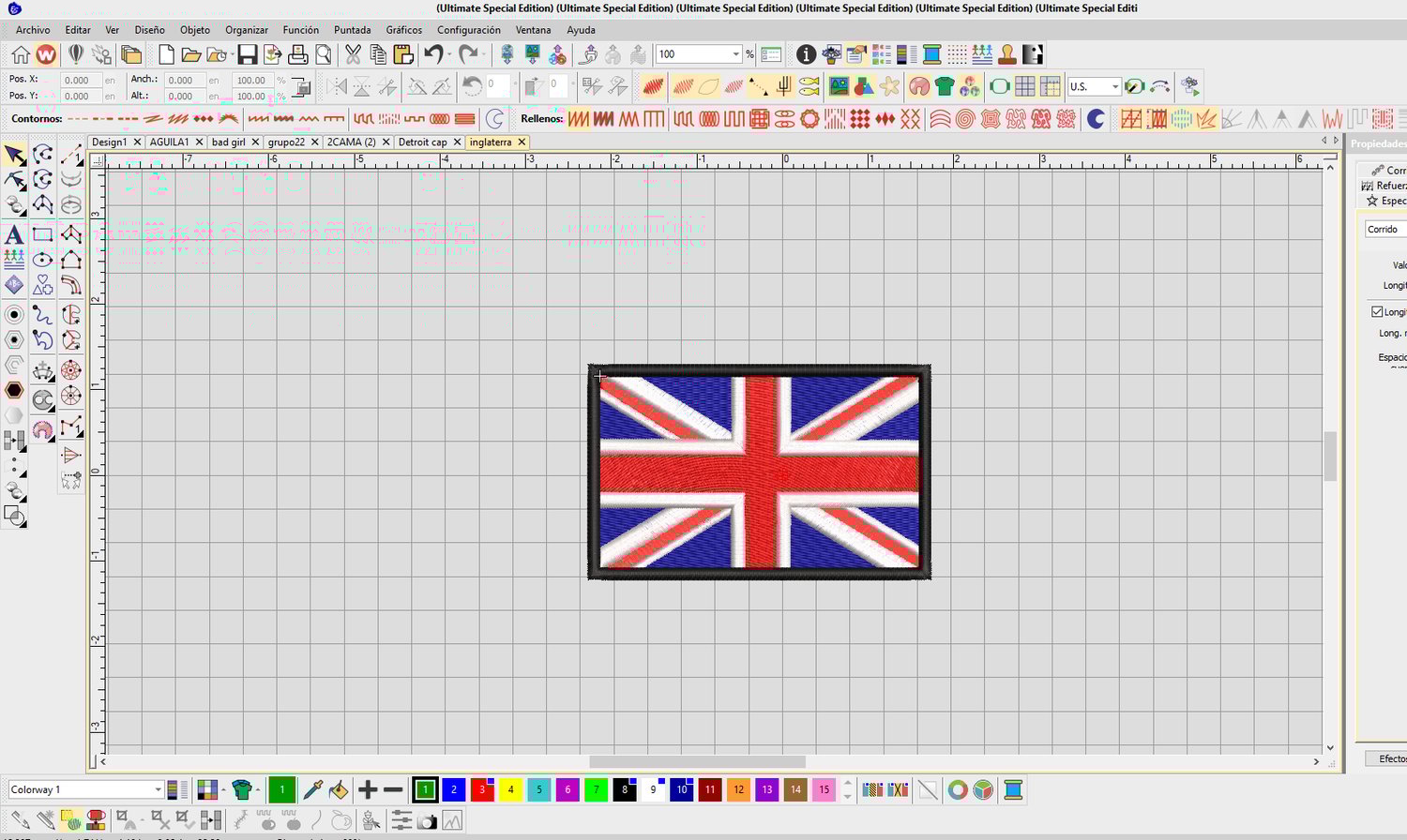
Task: Open the design information icon
Action: click(806, 54)
